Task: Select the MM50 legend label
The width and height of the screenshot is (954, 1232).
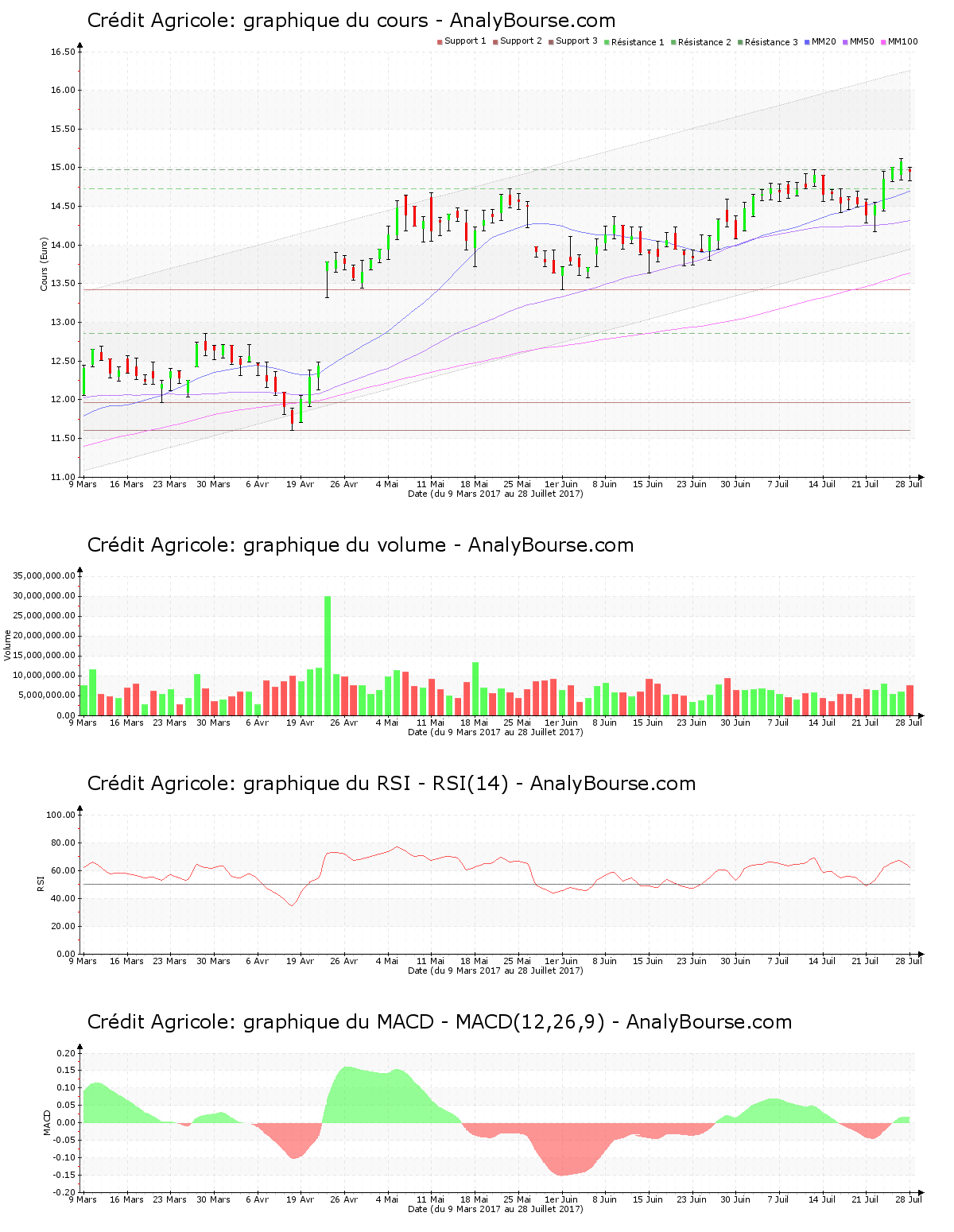Action: (862, 41)
